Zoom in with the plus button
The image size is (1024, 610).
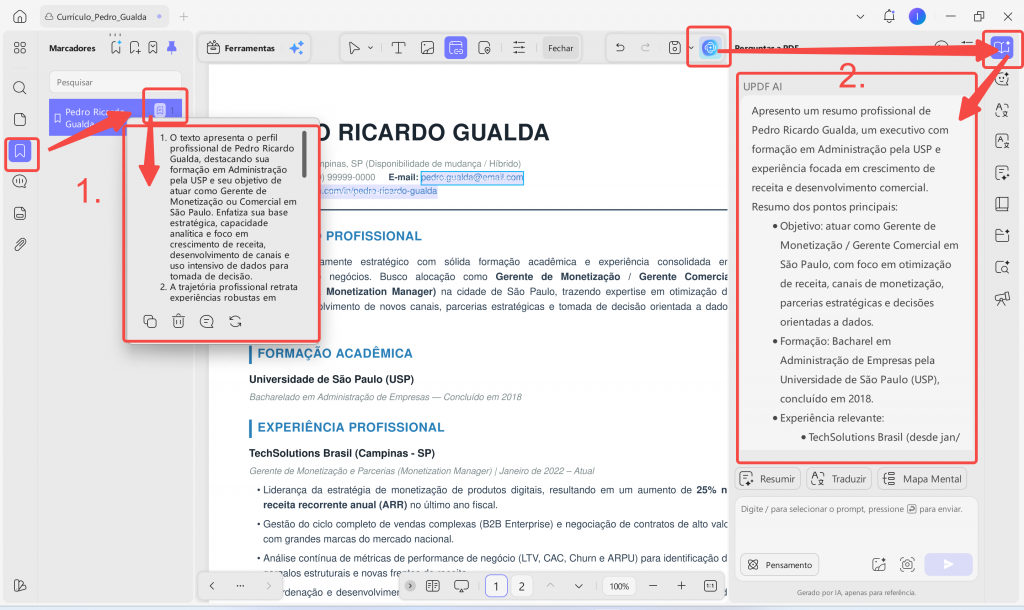coord(681,586)
